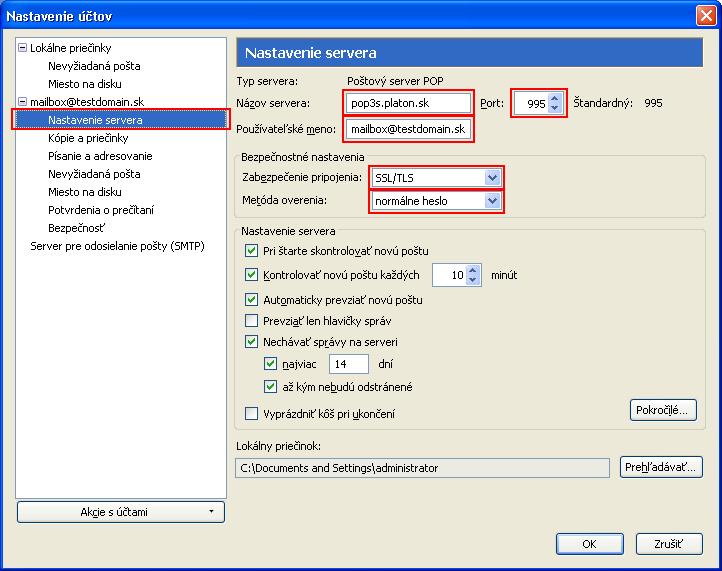Collapse the mailbox@testdomain.sk account node
This screenshot has height=571, width=722.
(x=23, y=102)
